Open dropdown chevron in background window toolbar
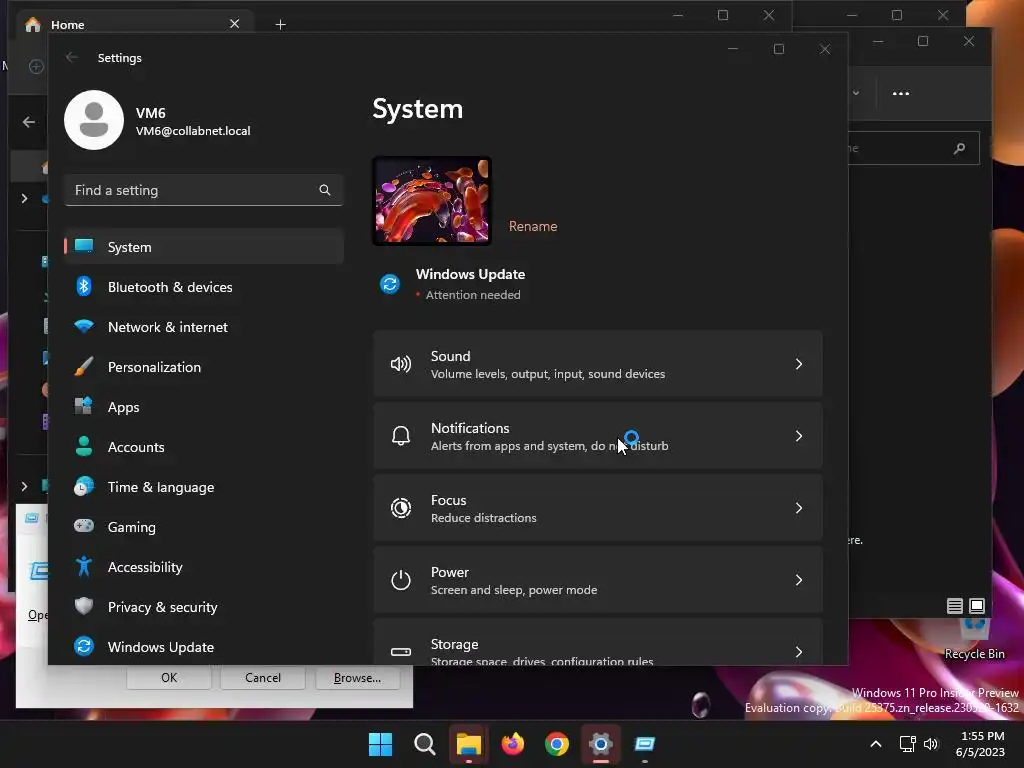1024x768 pixels. 856,93
